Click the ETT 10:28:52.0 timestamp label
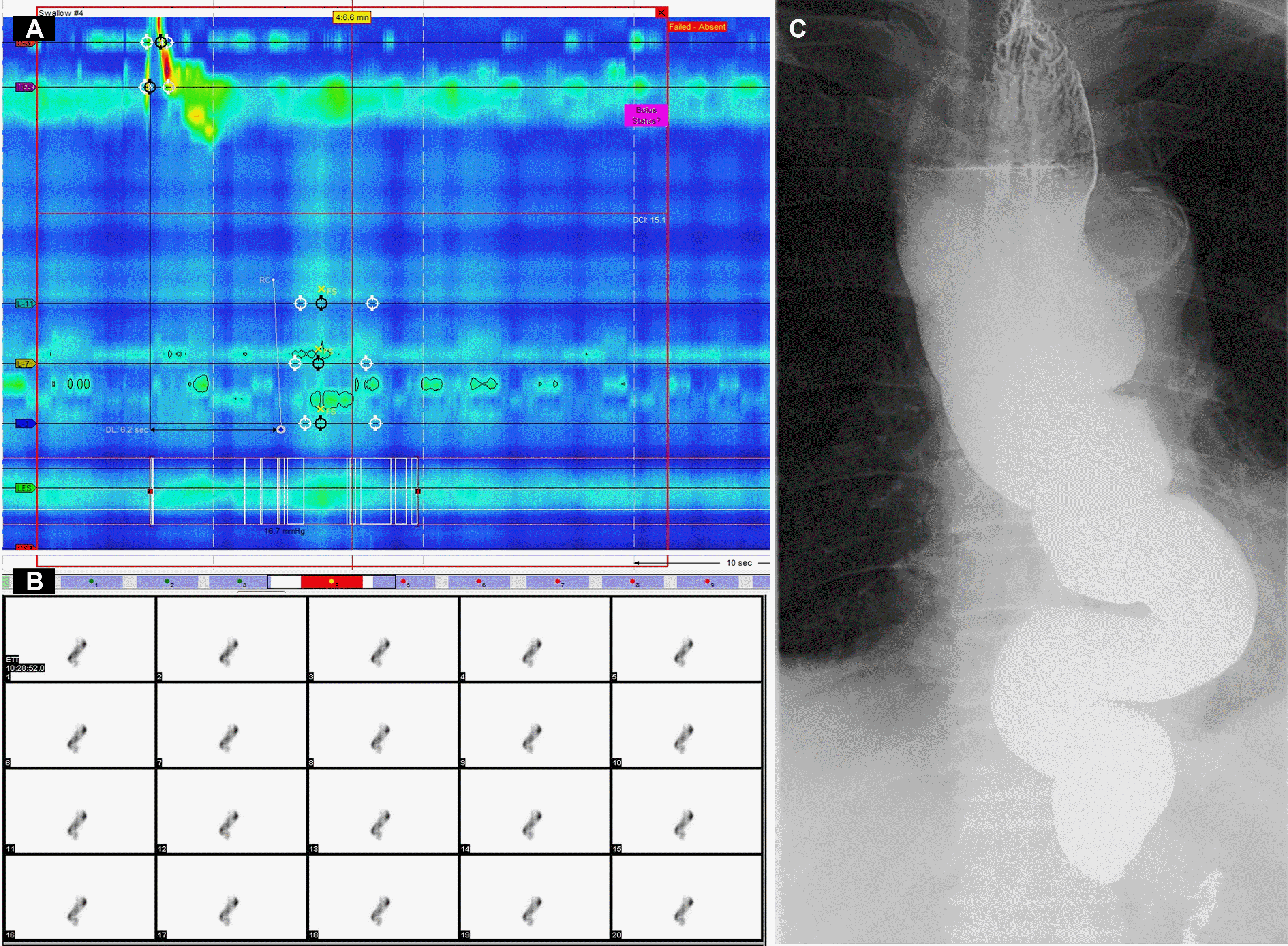Image resolution: width=1288 pixels, height=946 pixels. 25,664
